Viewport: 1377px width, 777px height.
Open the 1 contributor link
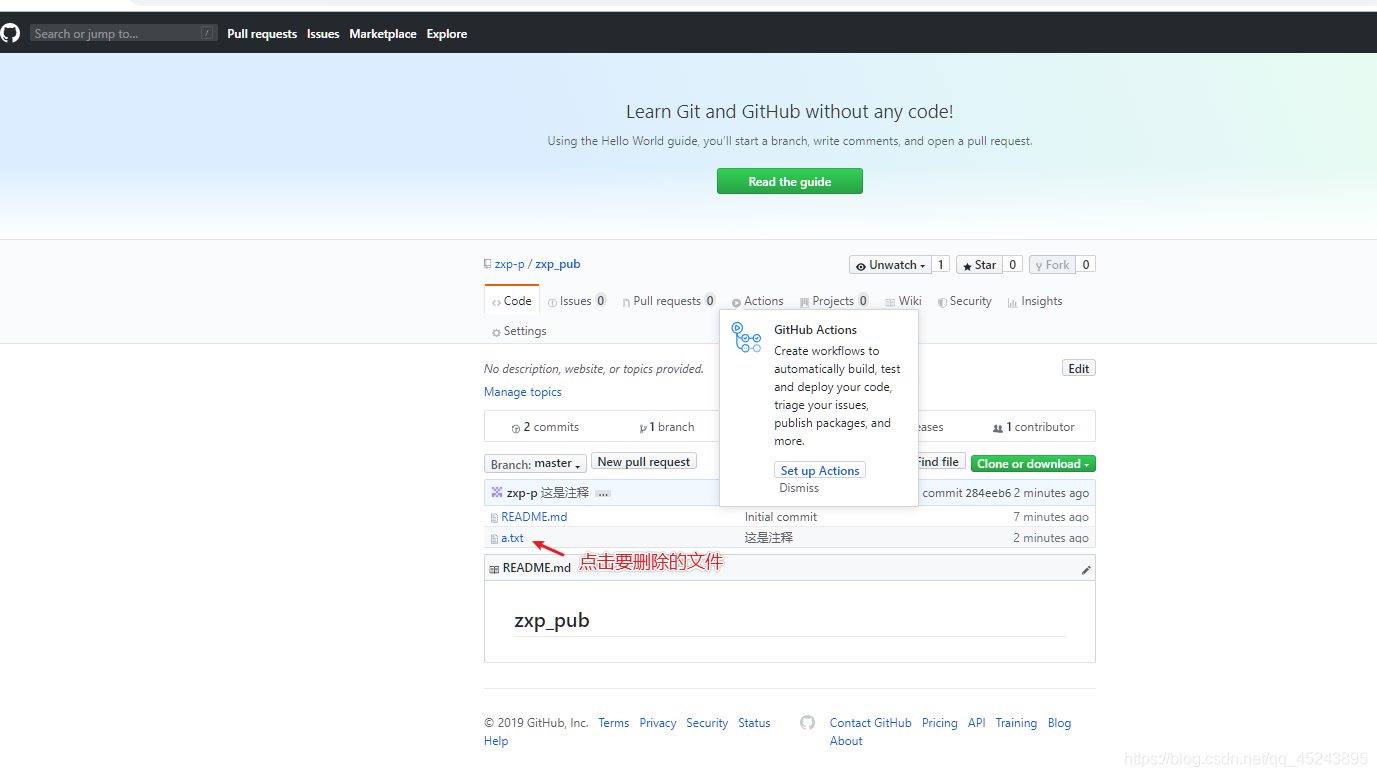[1034, 427]
